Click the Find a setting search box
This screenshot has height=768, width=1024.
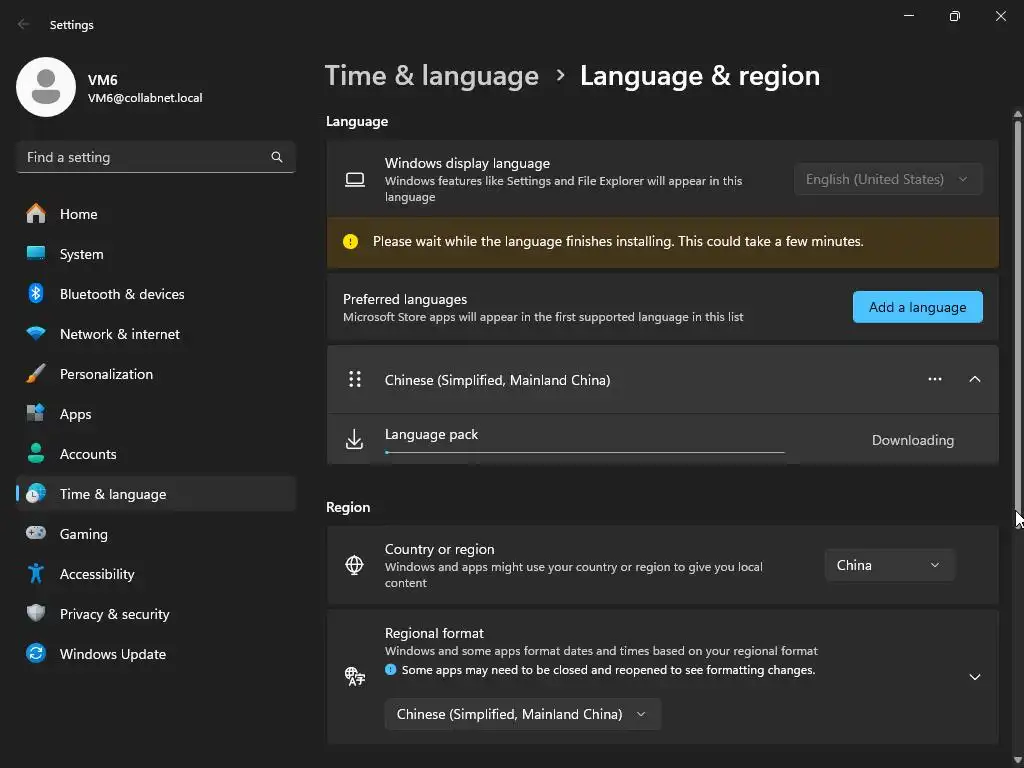[145, 157]
